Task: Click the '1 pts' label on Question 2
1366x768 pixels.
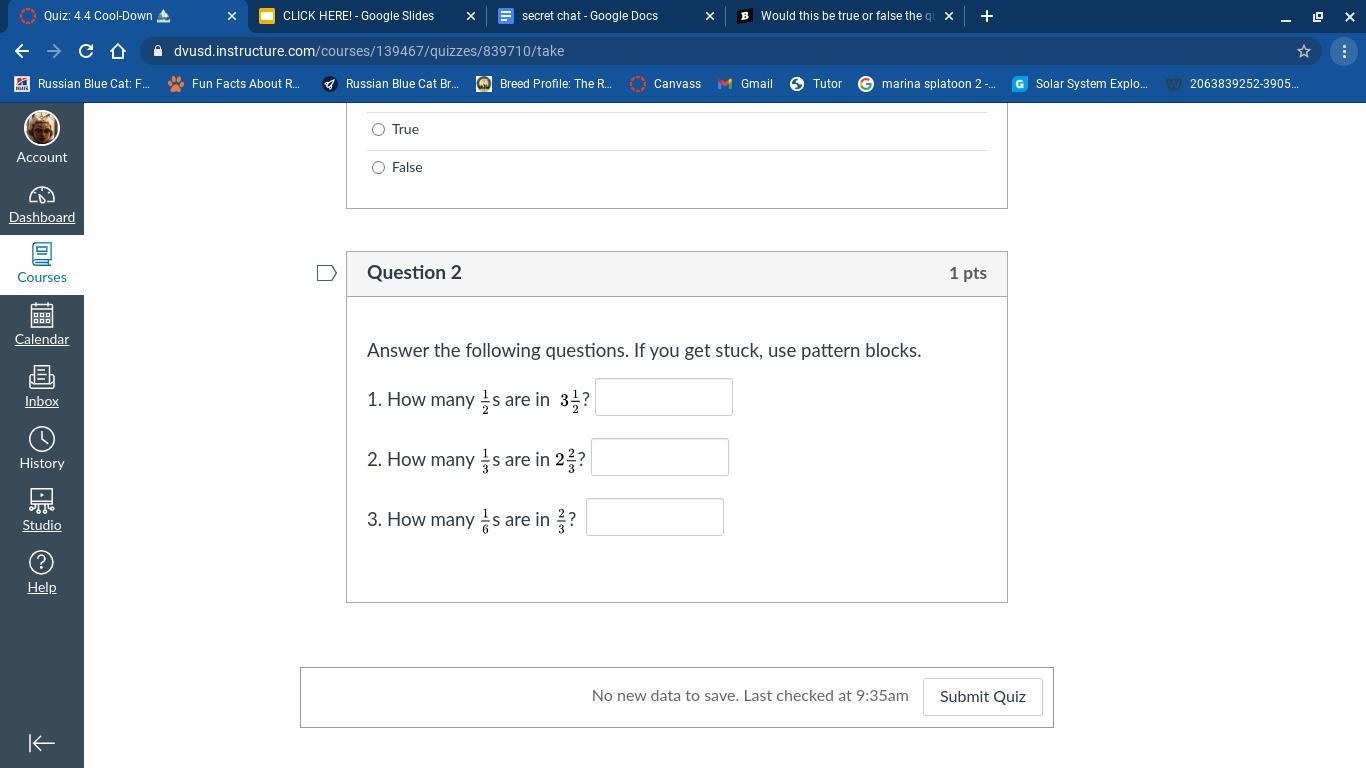Action: click(x=968, y=273)
